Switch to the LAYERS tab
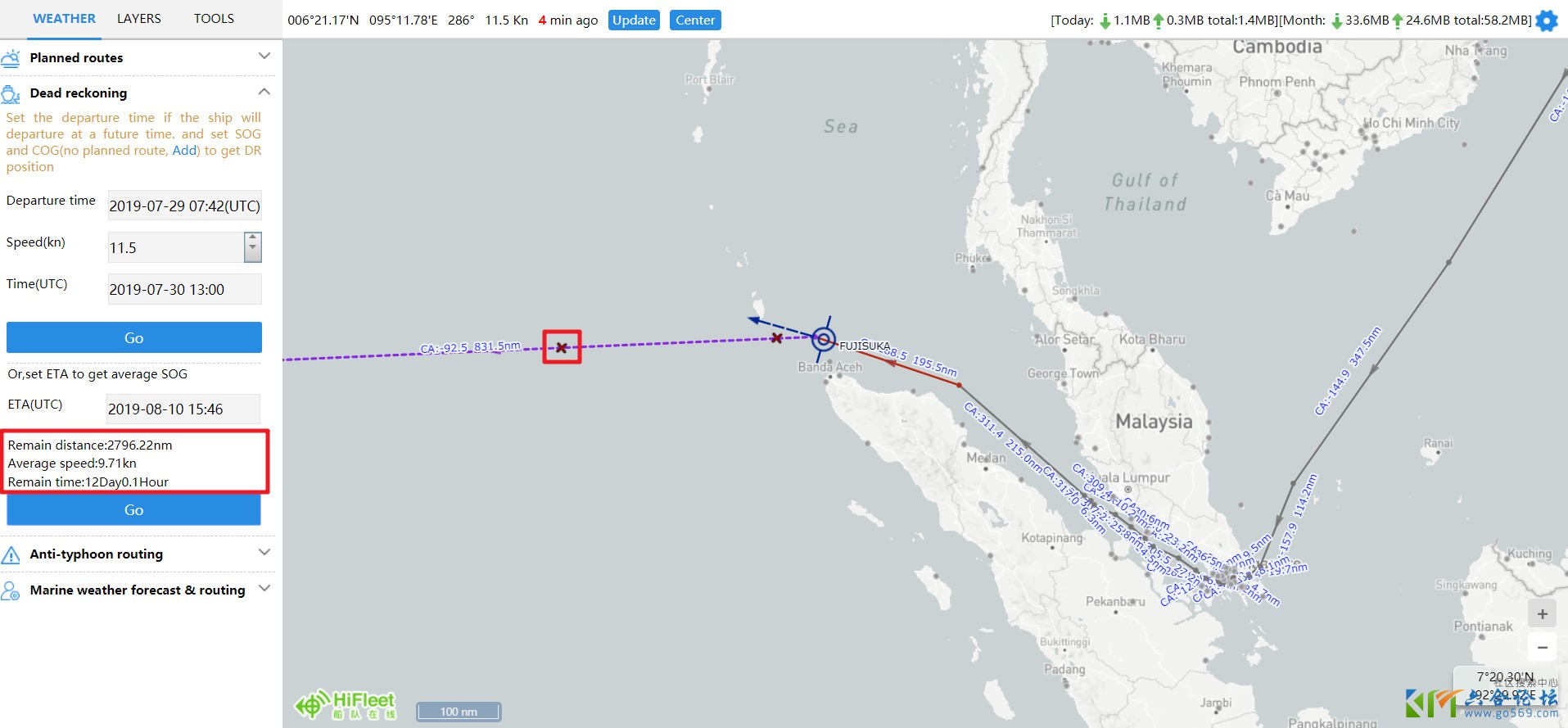Screen dimensions: 1568x728 139,19
